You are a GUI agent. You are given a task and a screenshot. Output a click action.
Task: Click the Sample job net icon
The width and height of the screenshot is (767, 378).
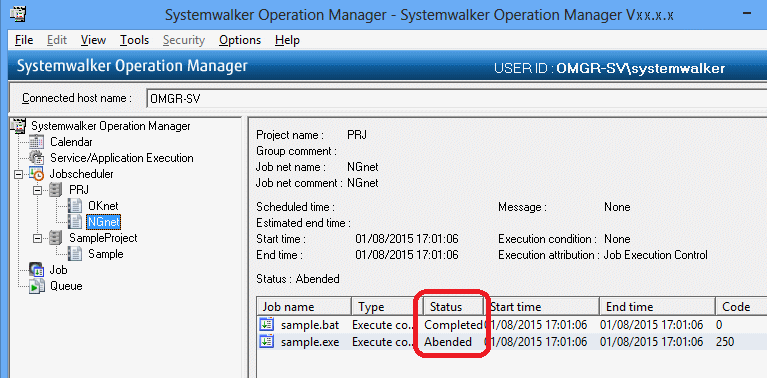75,254
